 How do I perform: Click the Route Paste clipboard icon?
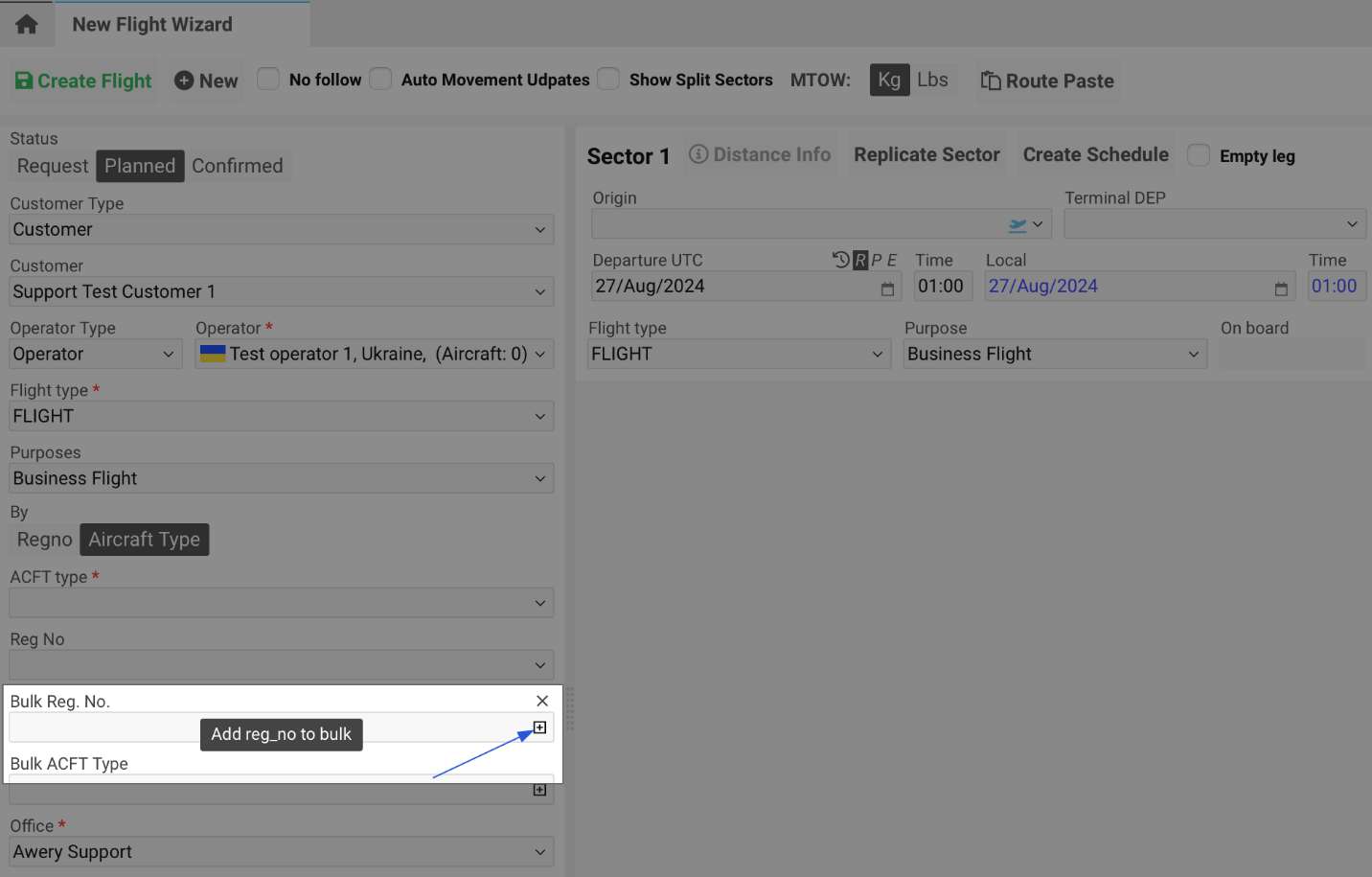pyautogui.click(x=993, y=80)
